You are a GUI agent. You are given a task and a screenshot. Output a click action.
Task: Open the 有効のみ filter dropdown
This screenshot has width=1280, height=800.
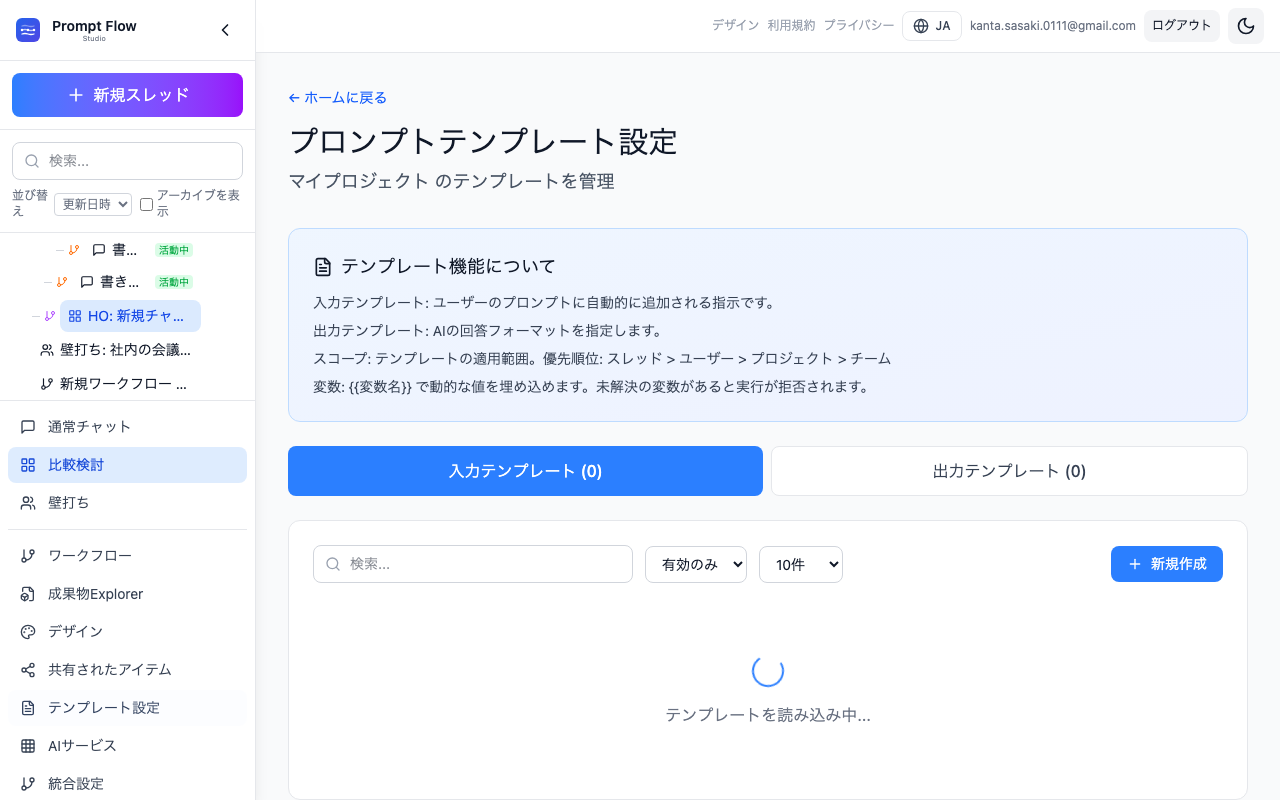coord(696,564)
